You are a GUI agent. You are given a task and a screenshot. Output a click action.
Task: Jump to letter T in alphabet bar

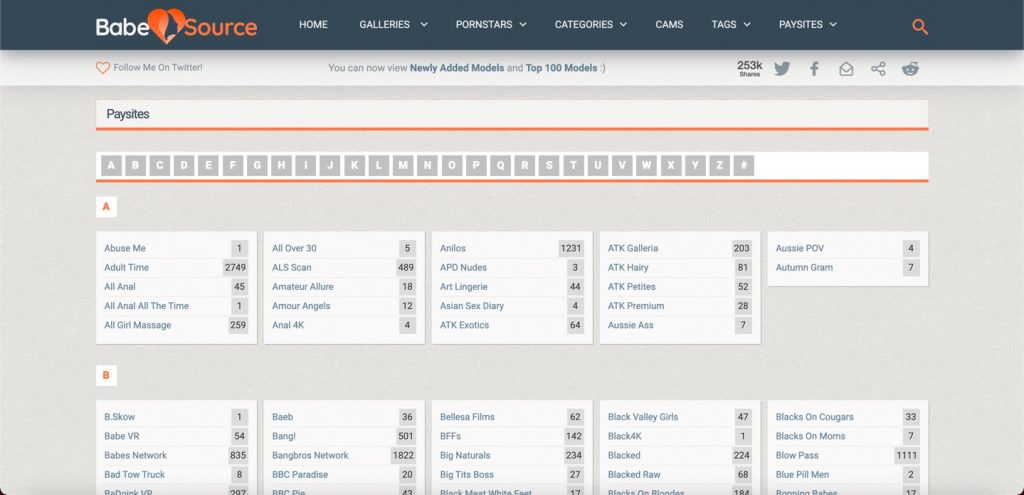point(573,165)
